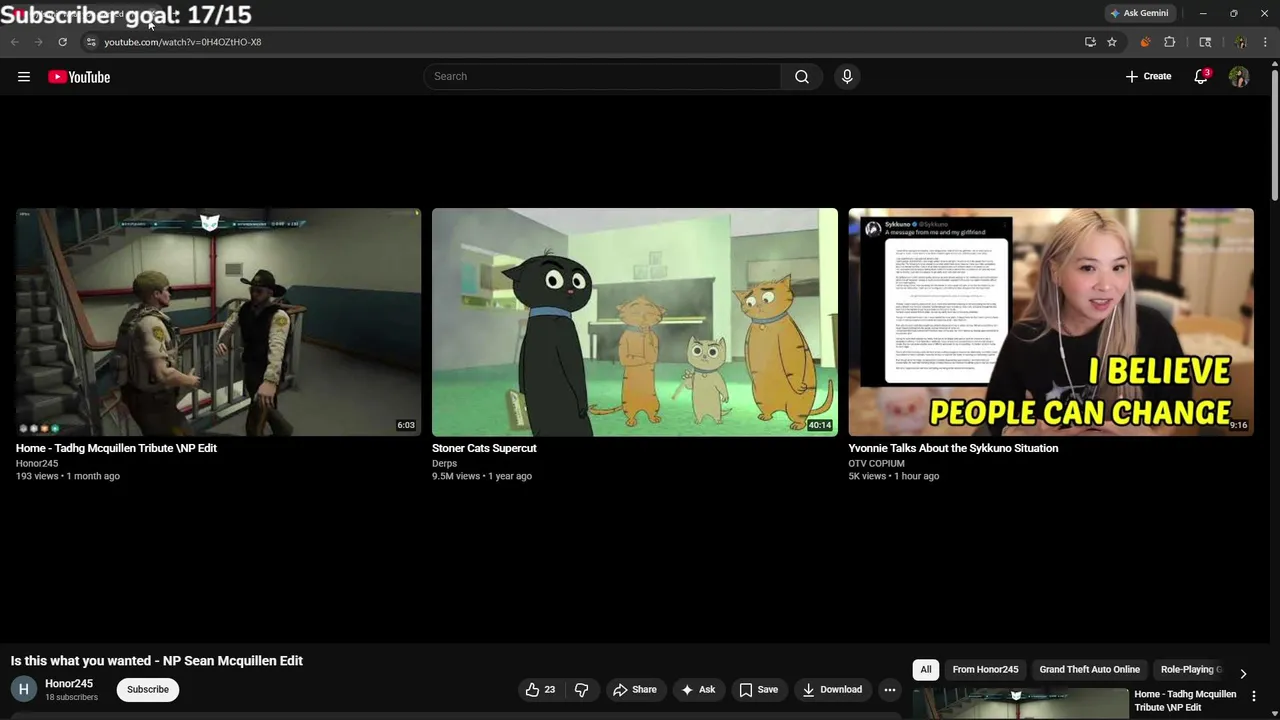The width and height of the screenshot is (1280, 720).
Task: Select the Grand Theft Auto Online chip
Action: point(1089,670)
